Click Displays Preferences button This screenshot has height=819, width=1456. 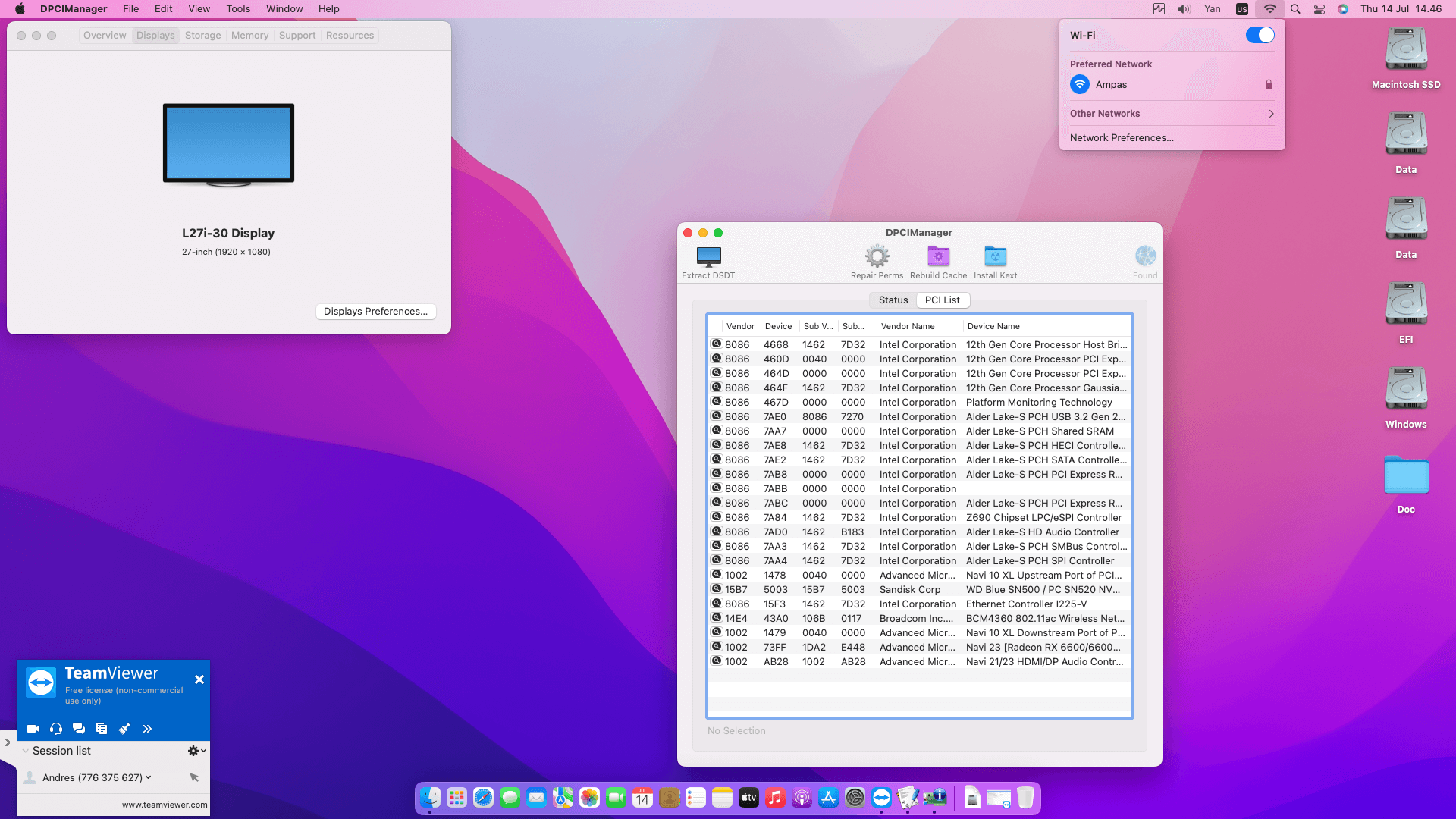(375, 312)
